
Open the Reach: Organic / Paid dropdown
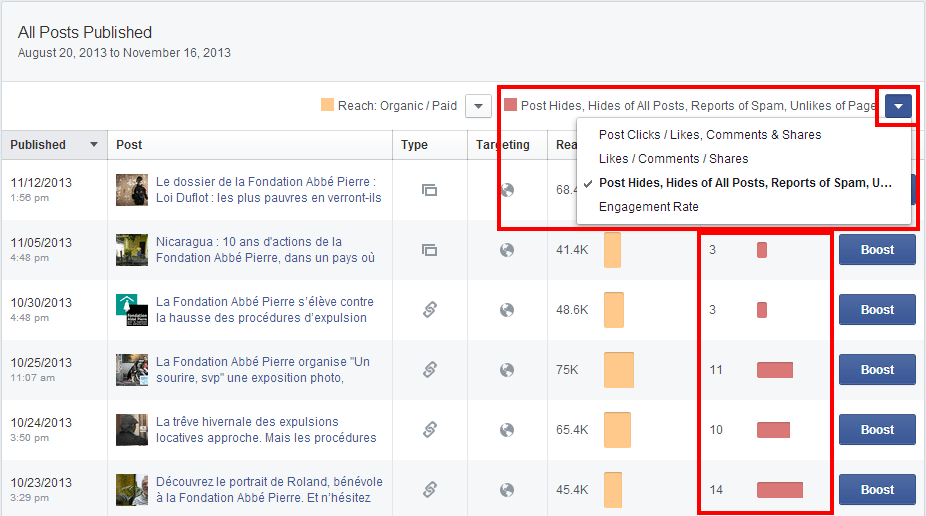click(x=478, y=106)
